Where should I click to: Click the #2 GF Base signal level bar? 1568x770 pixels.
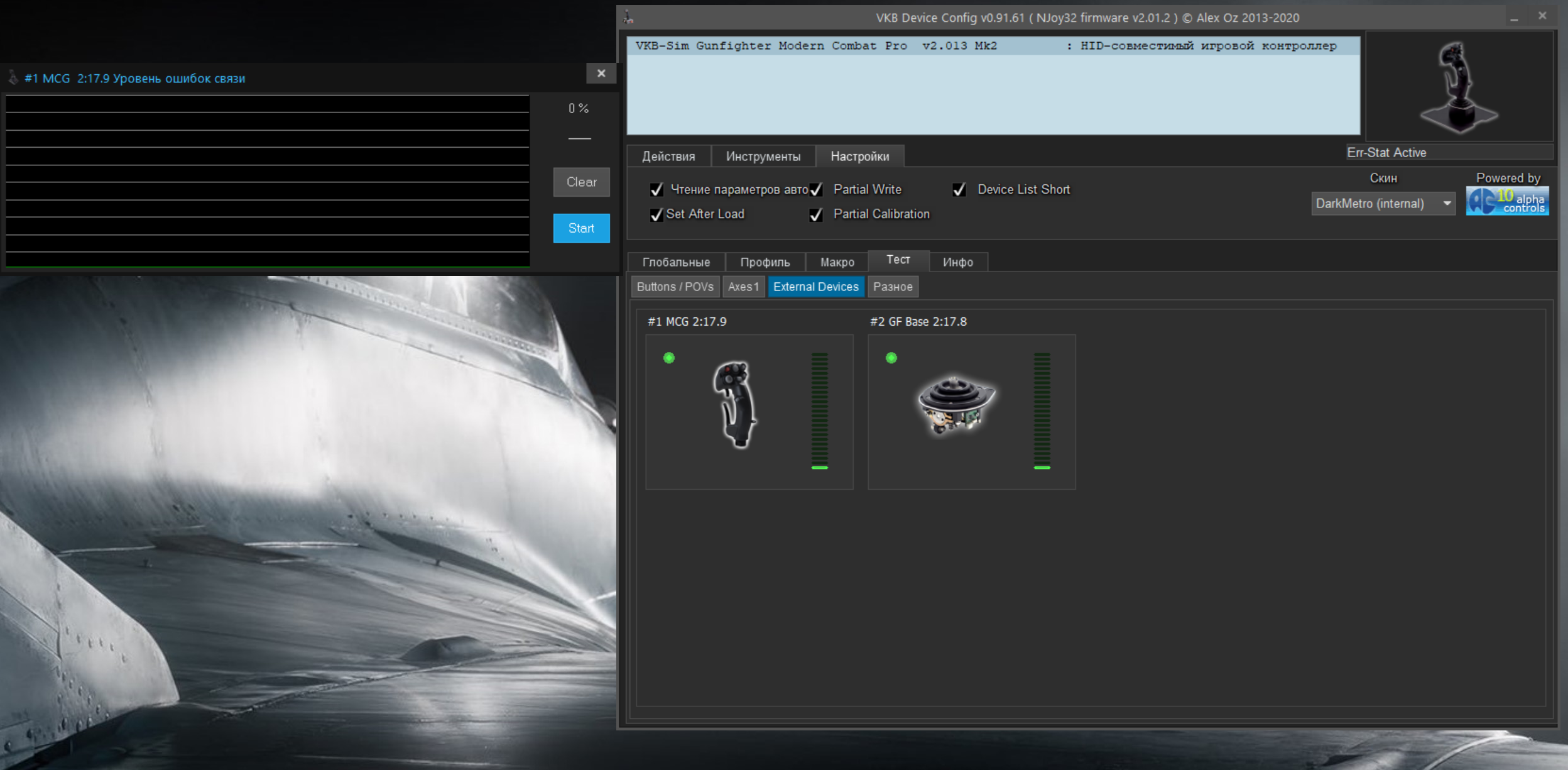[x=1042, y=411]
